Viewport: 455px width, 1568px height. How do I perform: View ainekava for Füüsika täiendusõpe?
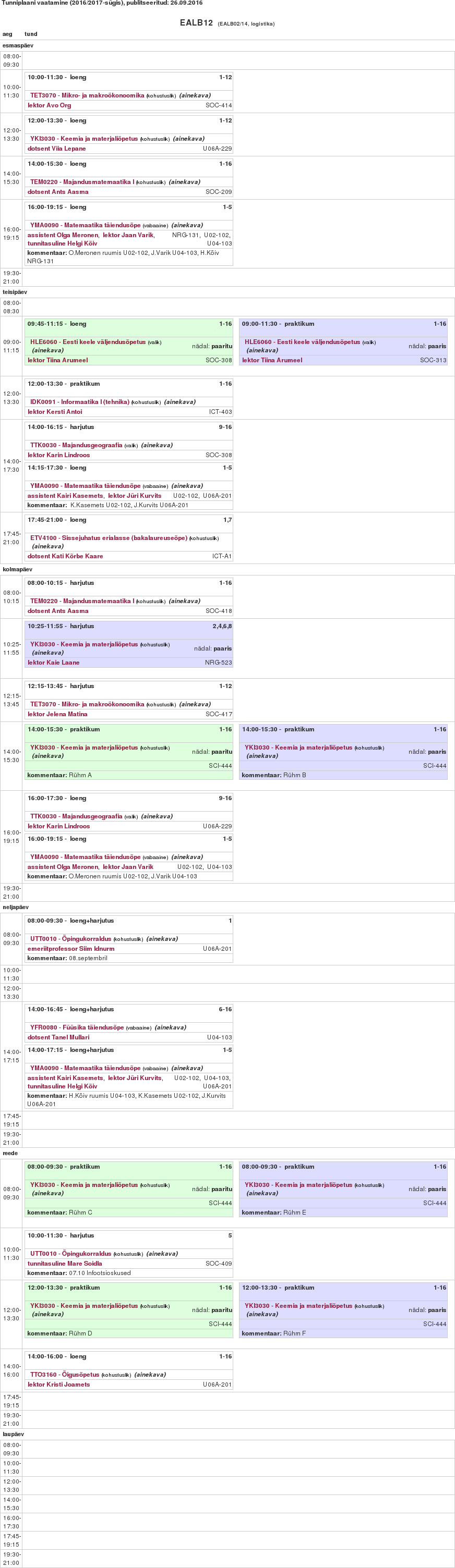tap(171, 1027)
